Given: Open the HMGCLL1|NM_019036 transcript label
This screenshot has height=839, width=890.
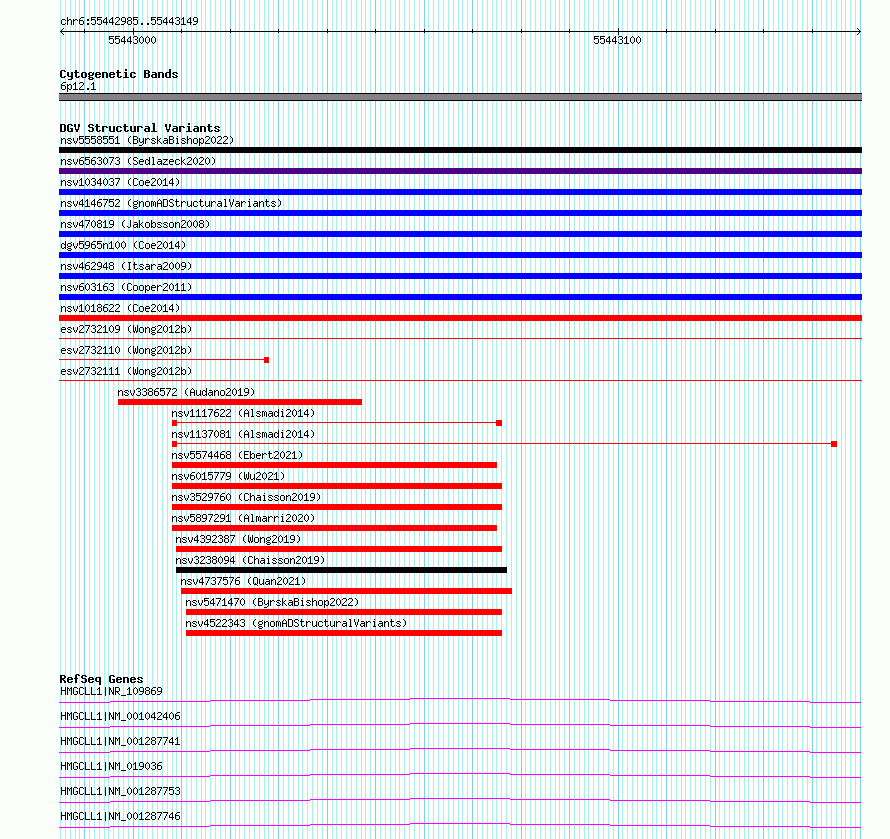Looking at the screenshot, I should 111,766.
